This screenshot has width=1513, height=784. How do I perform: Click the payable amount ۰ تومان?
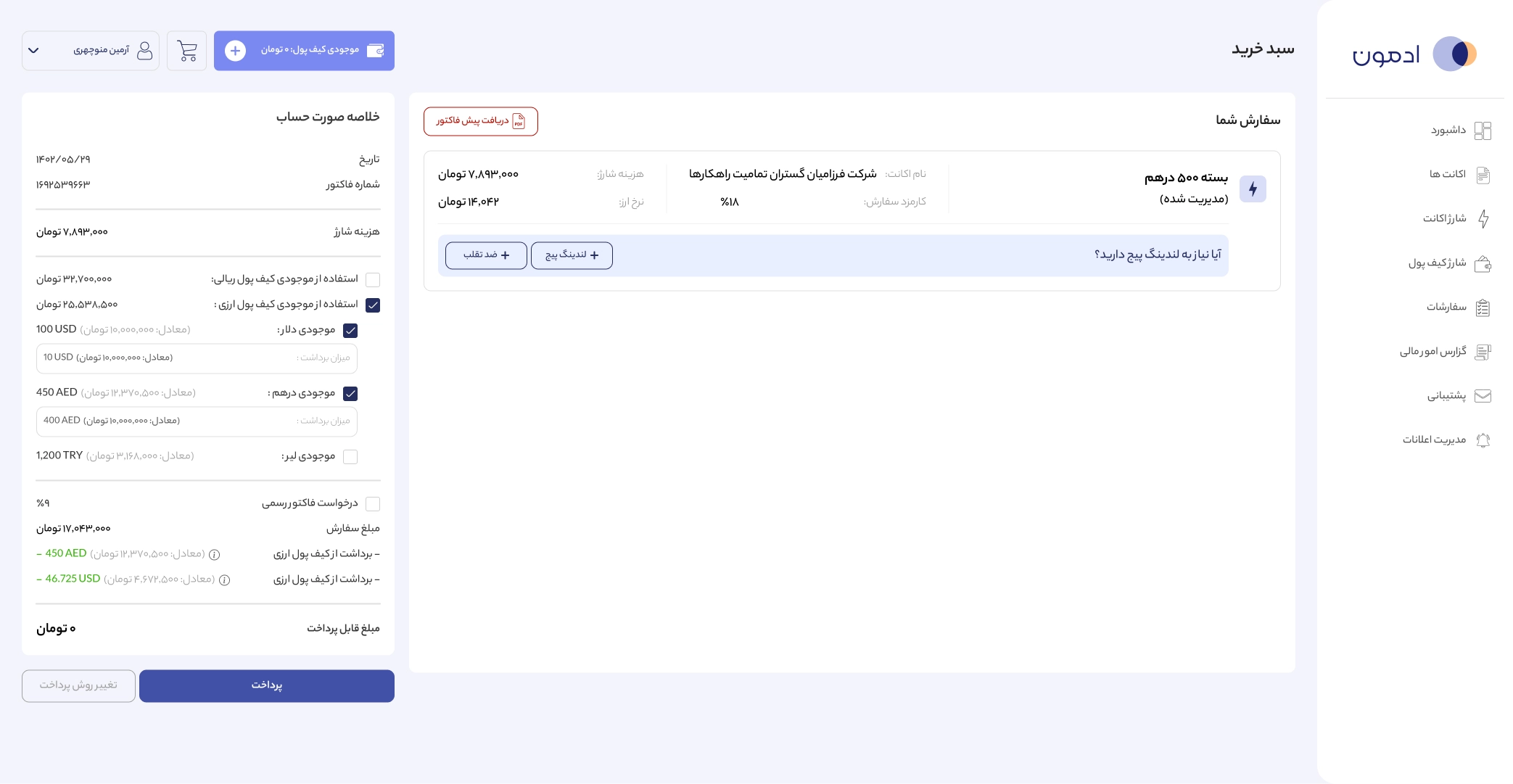(x=56, y=629)
